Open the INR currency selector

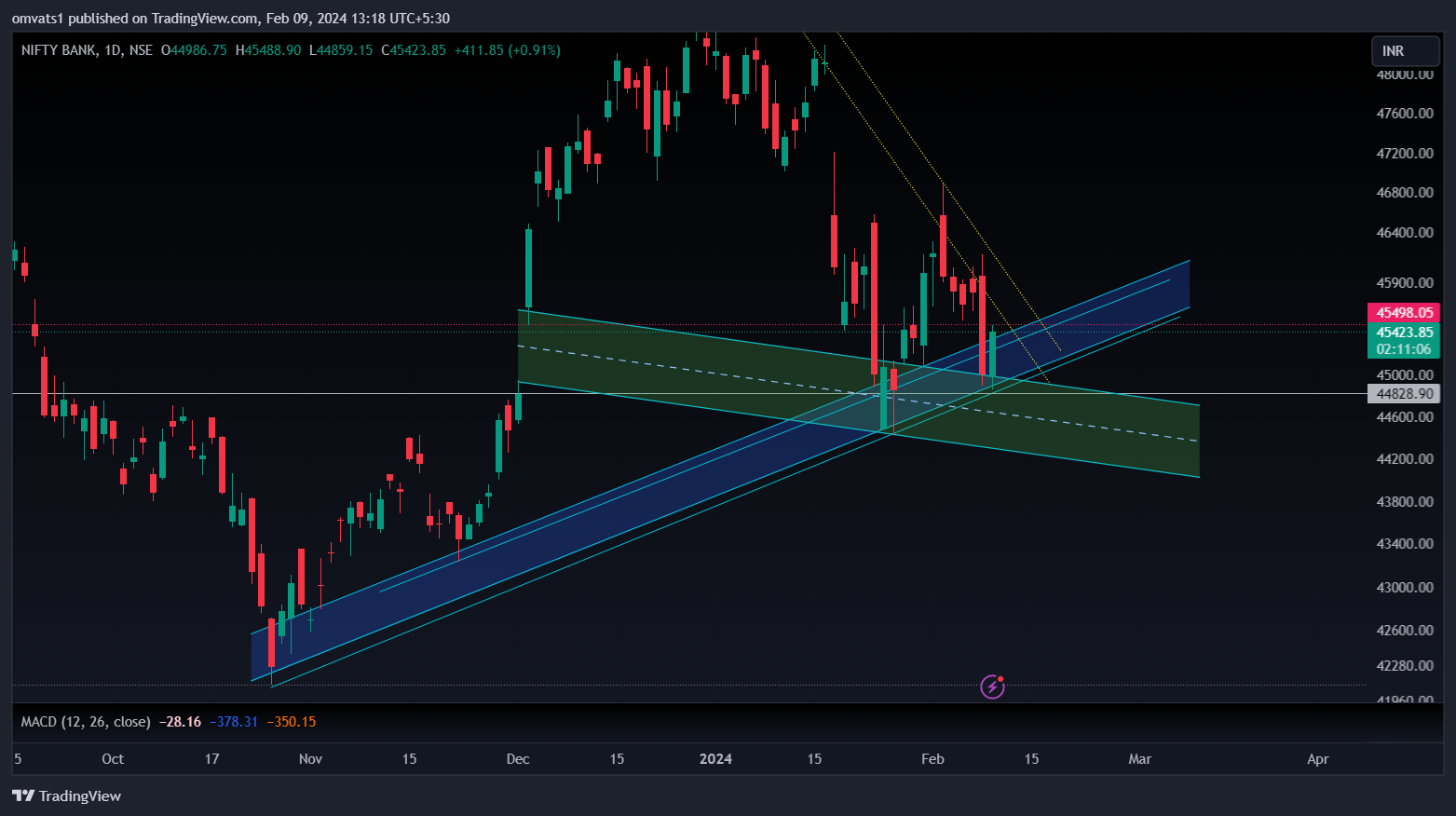point(1406,51)
